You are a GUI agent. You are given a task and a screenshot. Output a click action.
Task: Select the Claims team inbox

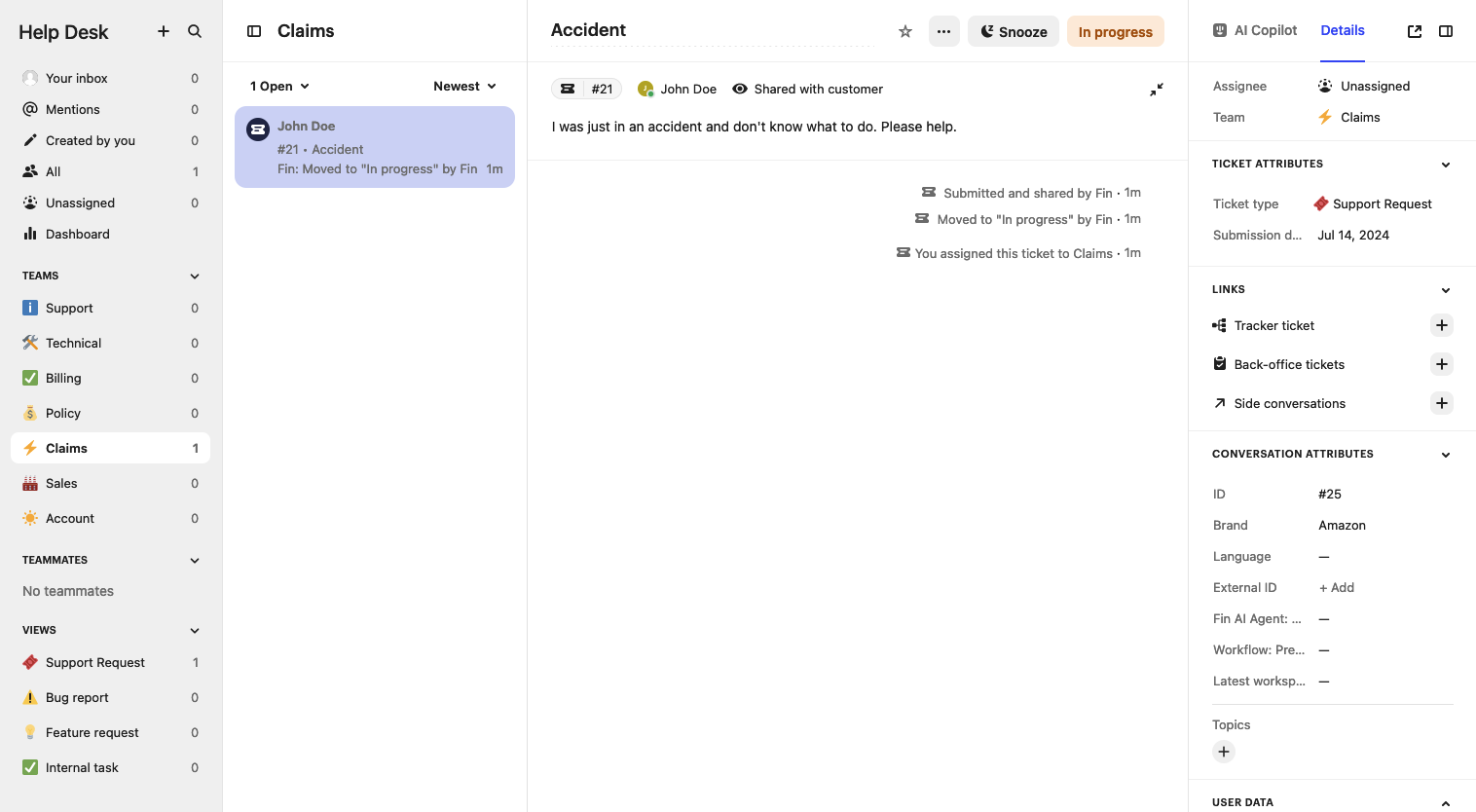110,448
